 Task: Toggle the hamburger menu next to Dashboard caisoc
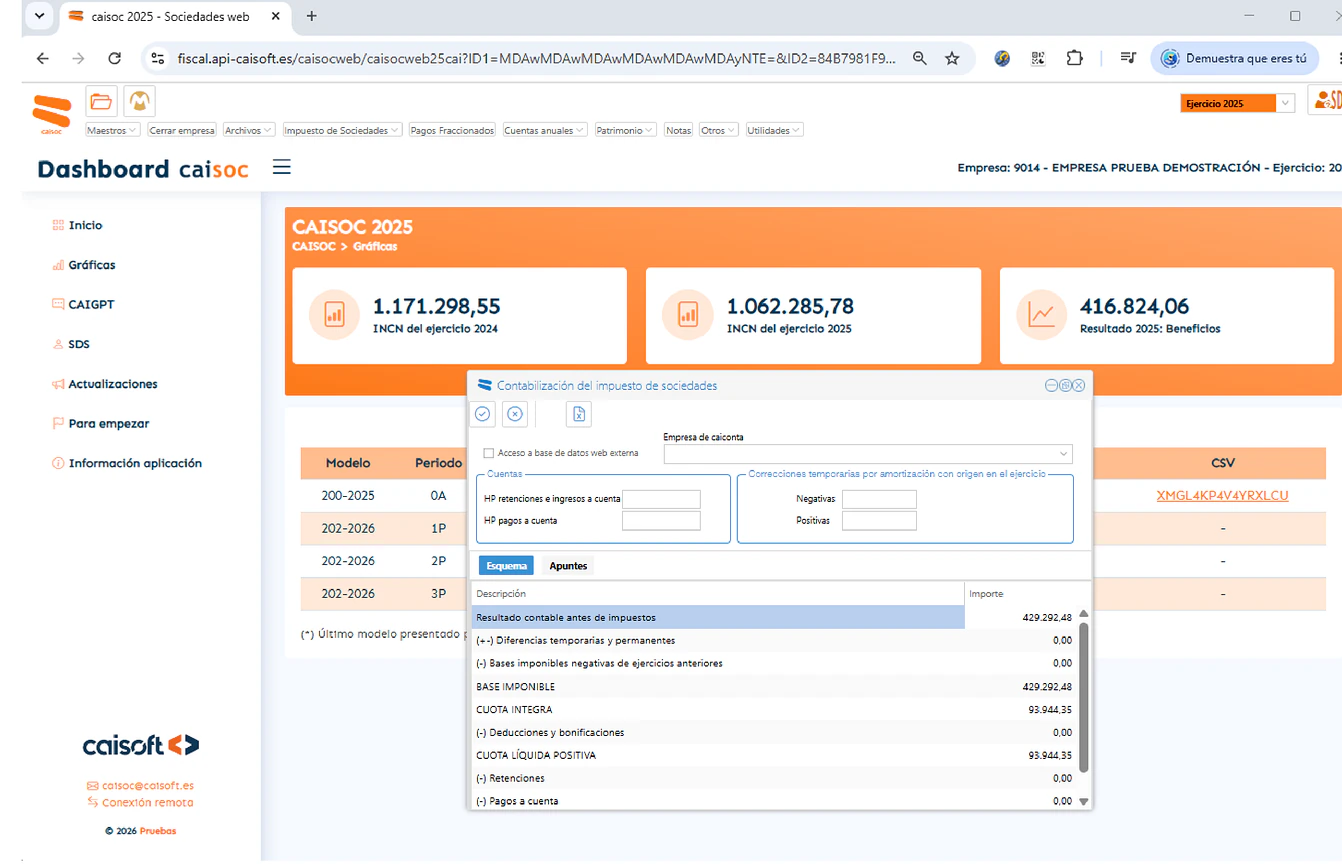[282, 167]
